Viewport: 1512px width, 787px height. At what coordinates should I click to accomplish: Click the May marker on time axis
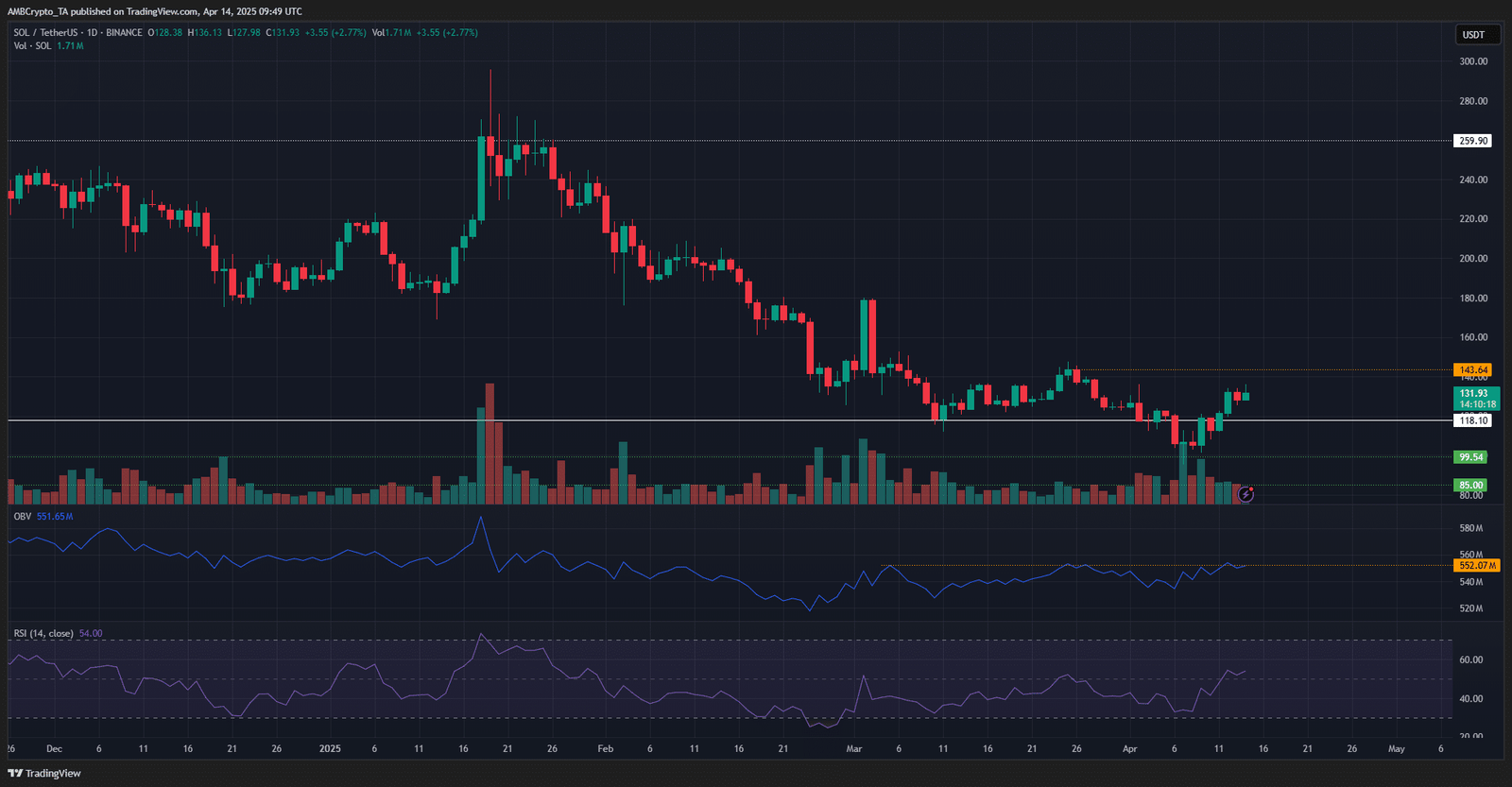pyautogui.click(x=1396, y=748)
